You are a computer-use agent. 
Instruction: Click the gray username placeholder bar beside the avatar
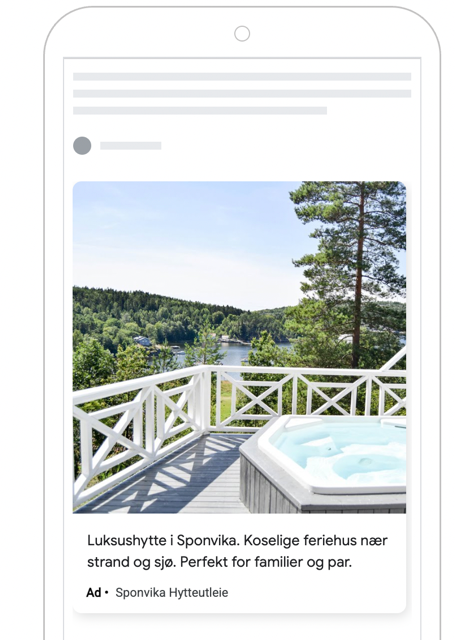pyautogui.click(x=131, y=146)
